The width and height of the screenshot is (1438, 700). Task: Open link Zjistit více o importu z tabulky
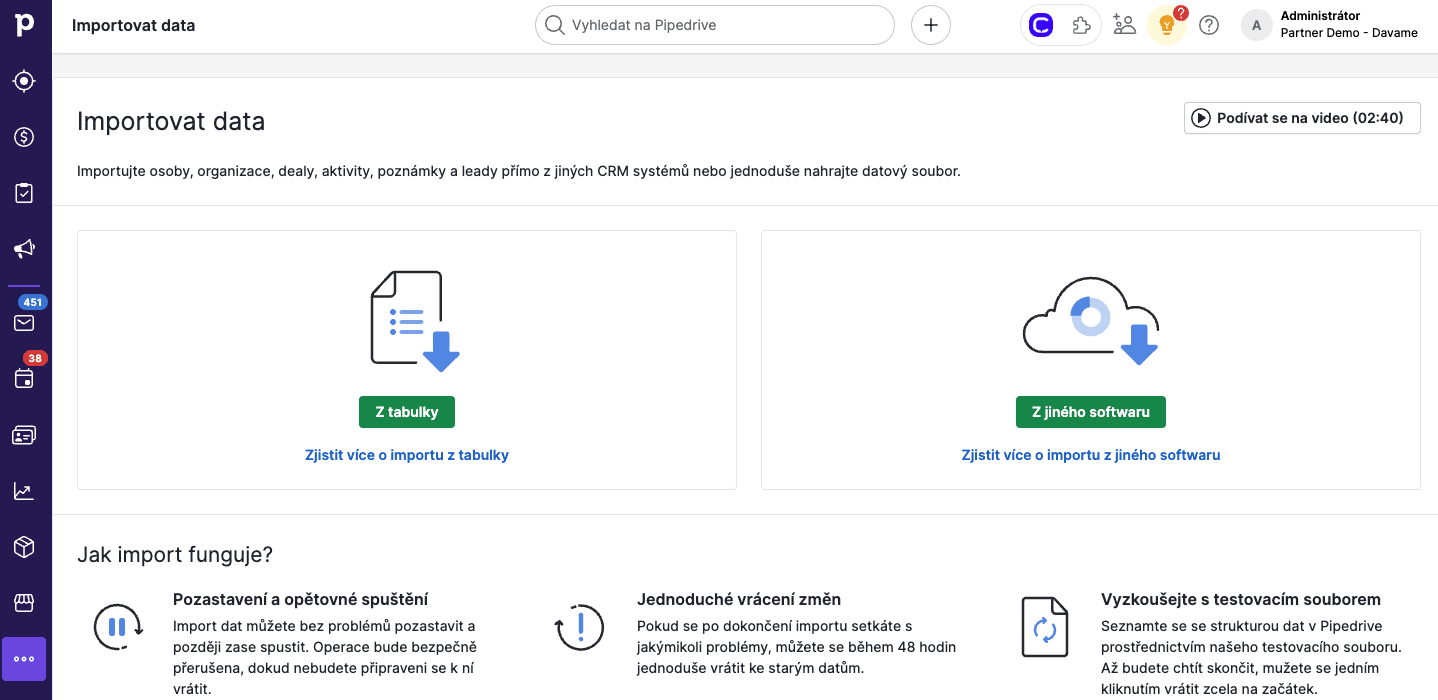(x=406, y=455)
